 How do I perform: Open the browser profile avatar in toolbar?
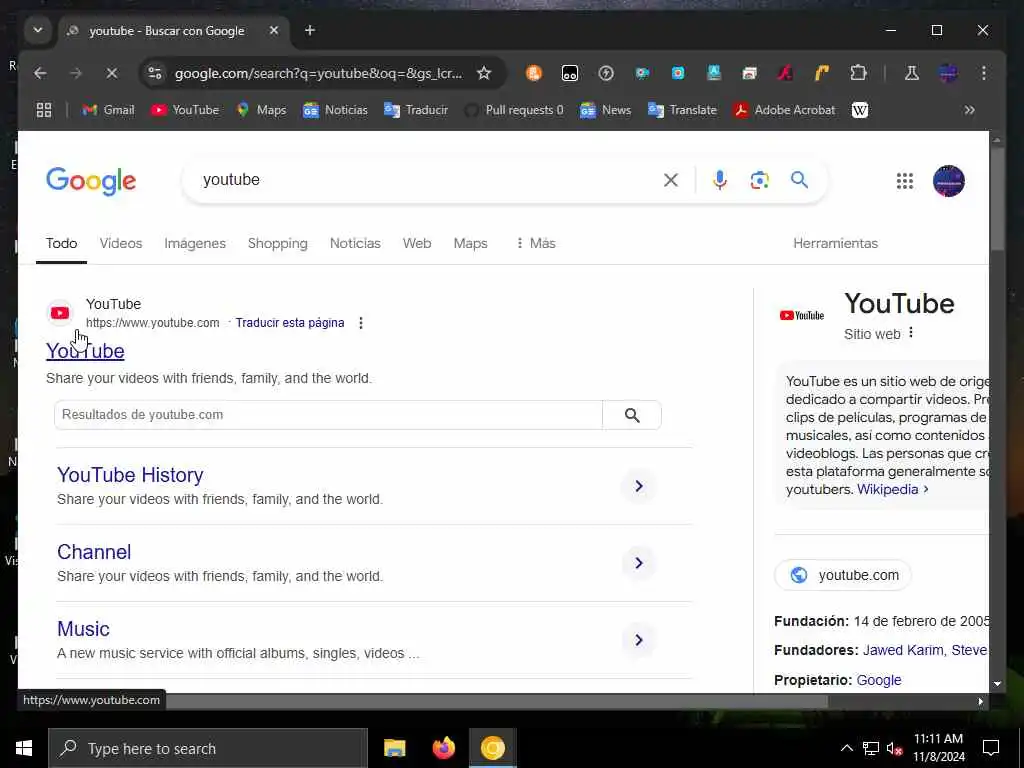tap(948, 73)
